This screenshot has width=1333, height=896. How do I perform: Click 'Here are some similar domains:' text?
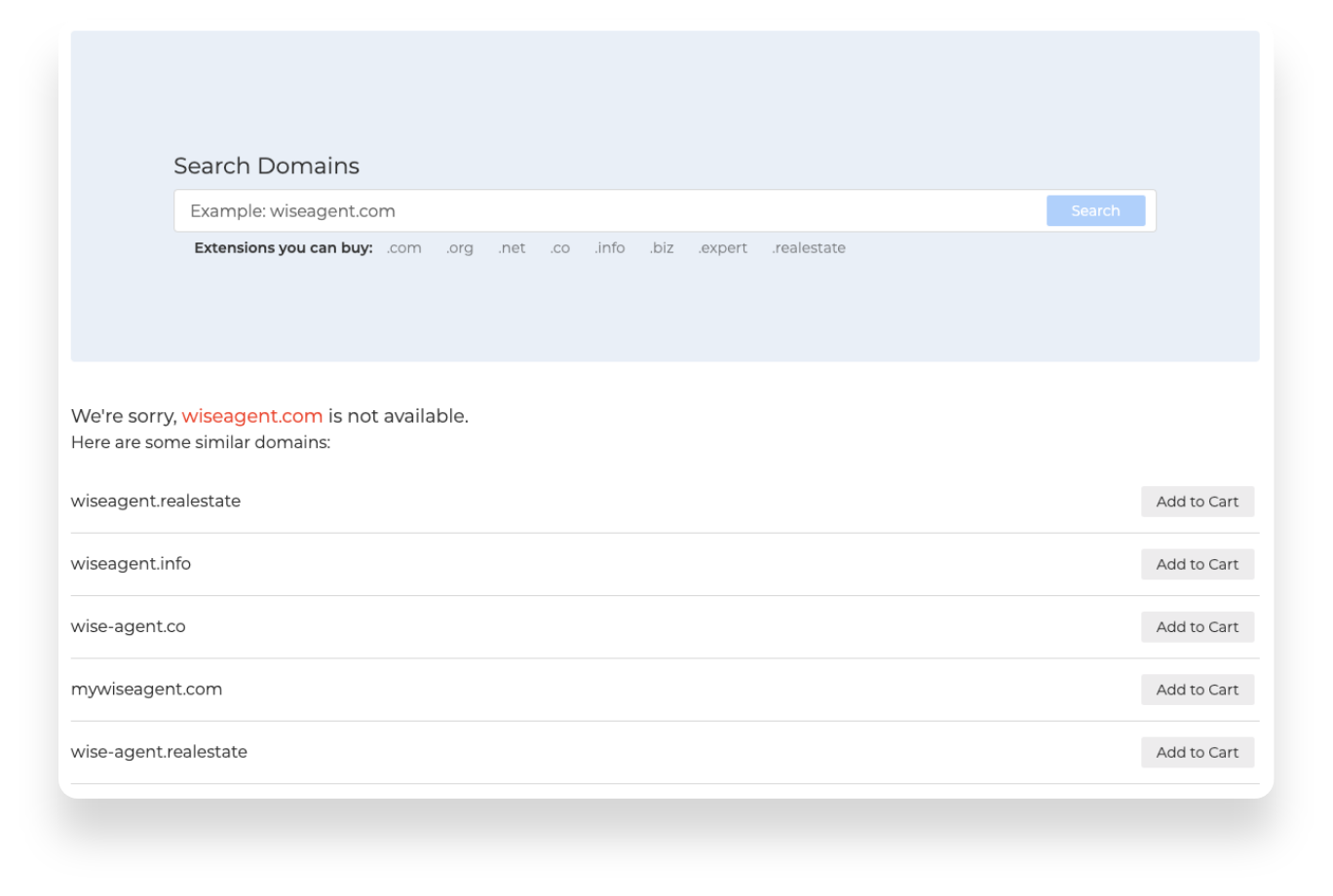pyautogui.click(x=201, y=442)
